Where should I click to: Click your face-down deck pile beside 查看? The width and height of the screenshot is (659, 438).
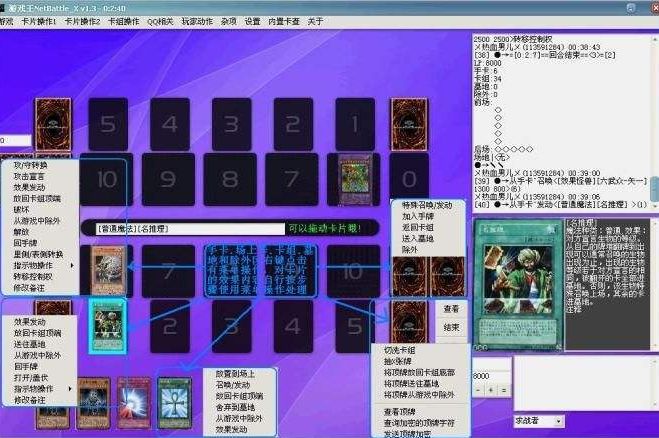pyautogui.click(x=409, y=323)
